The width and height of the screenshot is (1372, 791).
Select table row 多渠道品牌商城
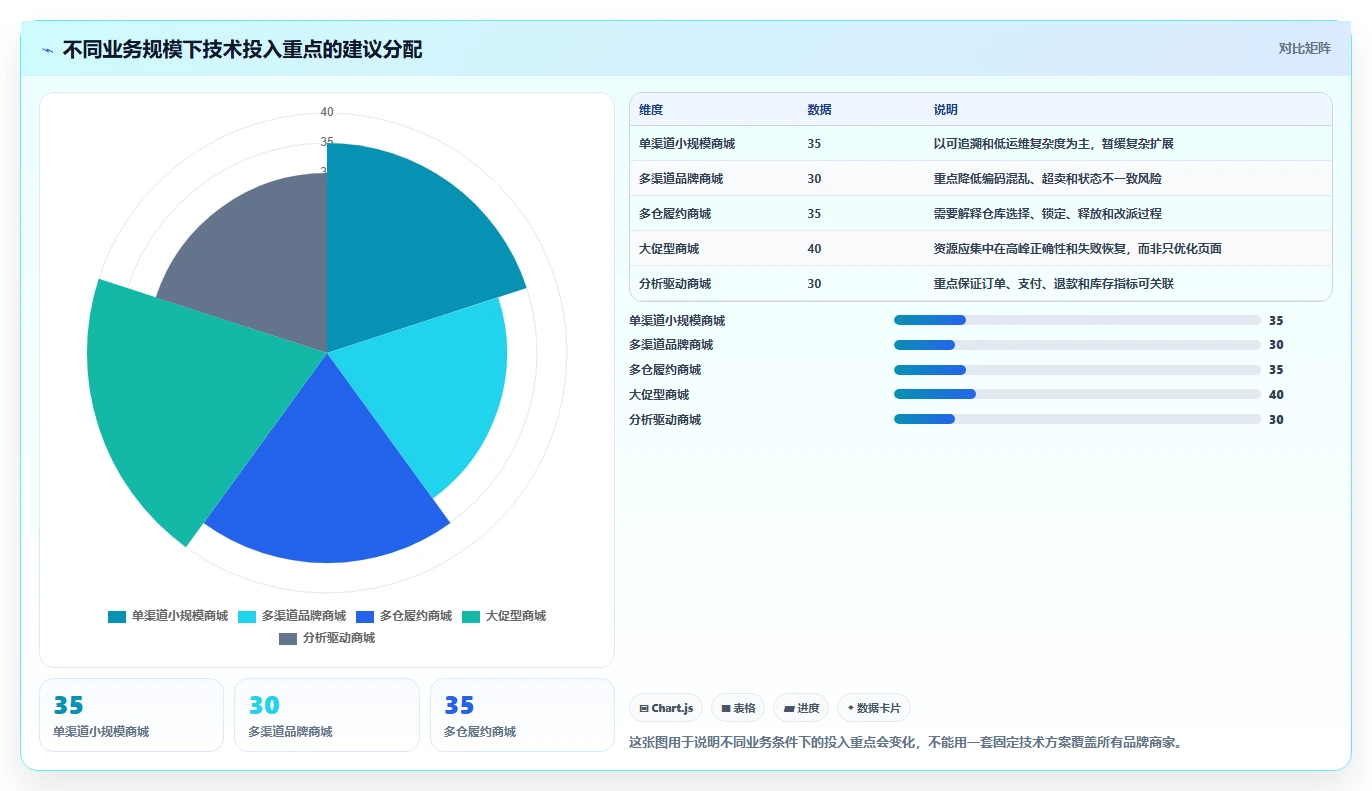click(981, 179)
